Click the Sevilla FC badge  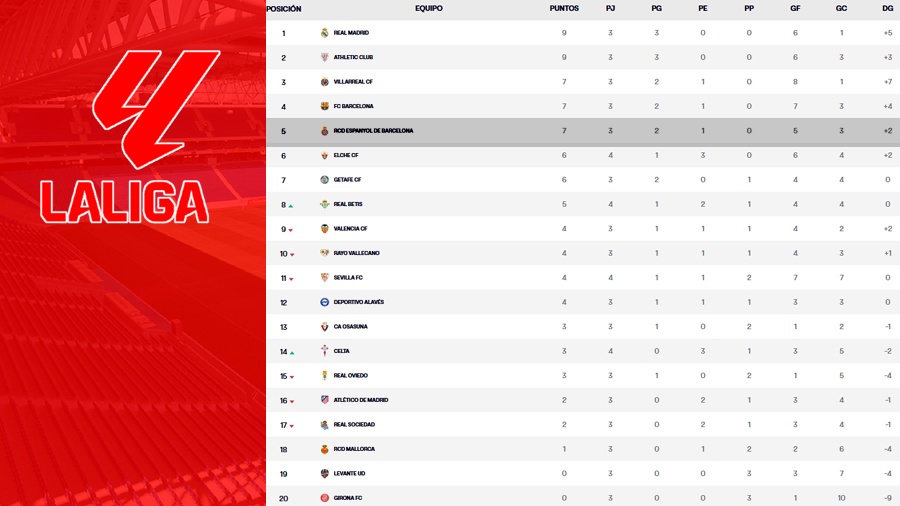tap(324, 278)
